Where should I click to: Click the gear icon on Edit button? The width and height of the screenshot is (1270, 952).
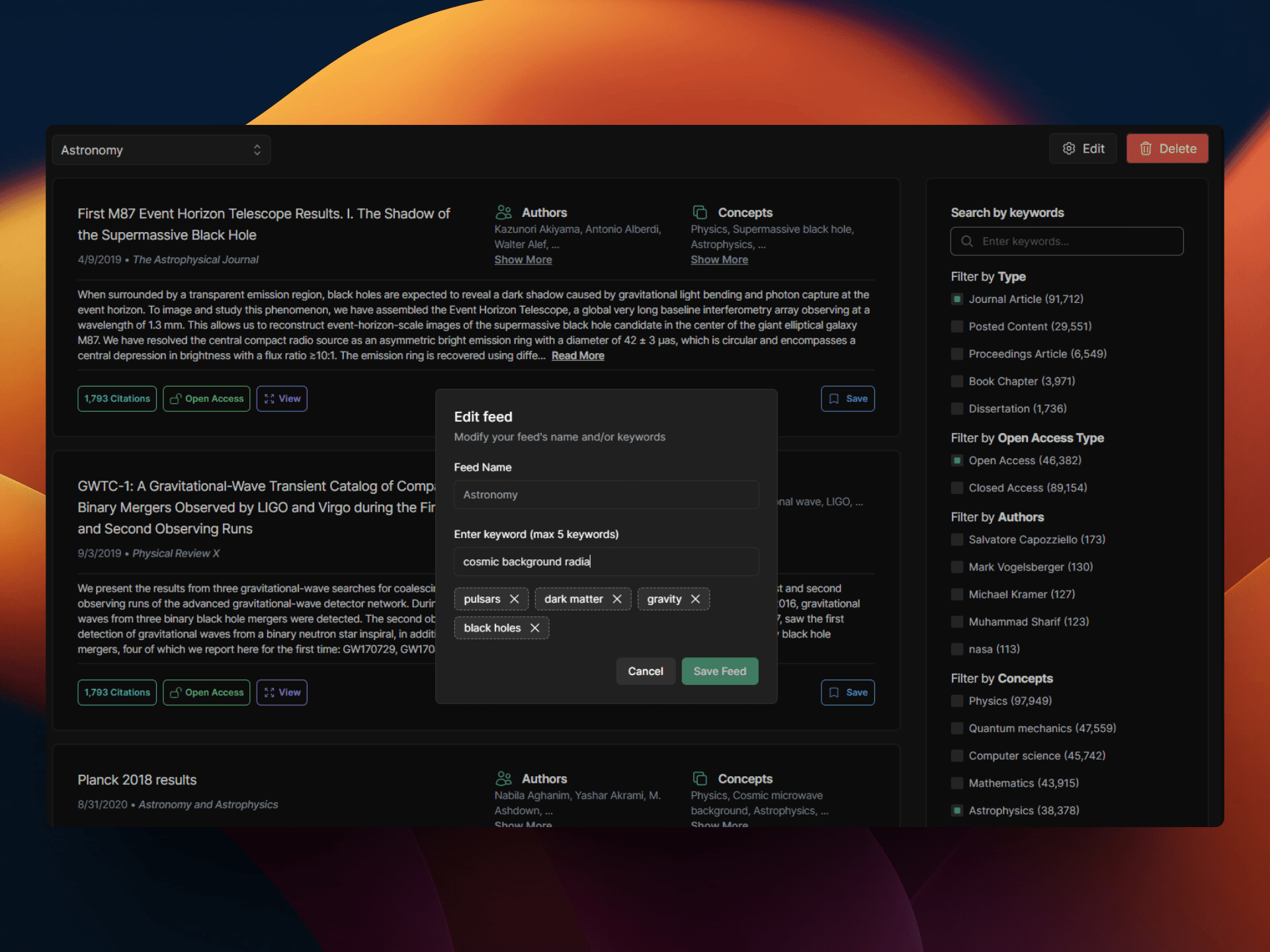pyautogui.click(x=1069, y=149)
